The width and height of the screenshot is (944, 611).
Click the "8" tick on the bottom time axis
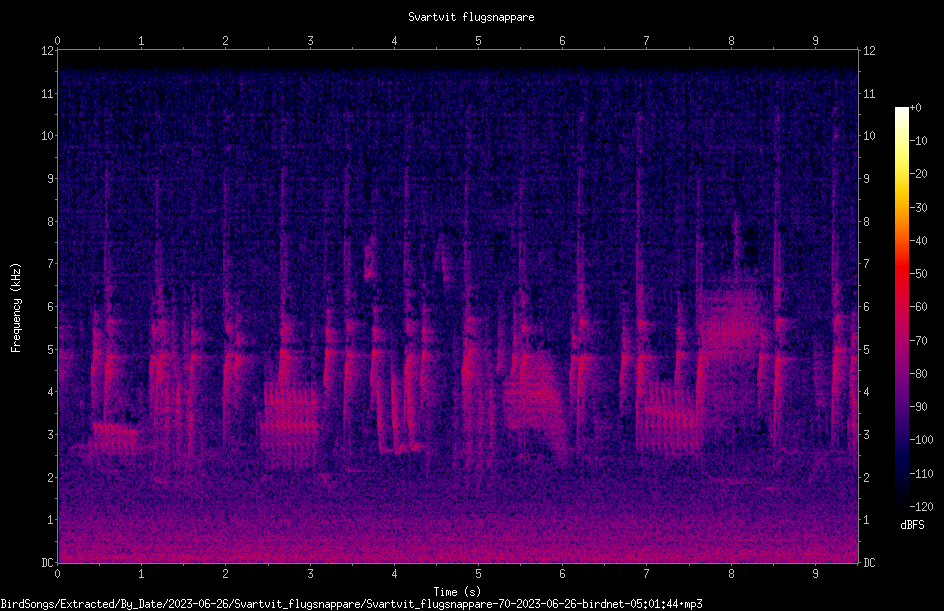731,574
